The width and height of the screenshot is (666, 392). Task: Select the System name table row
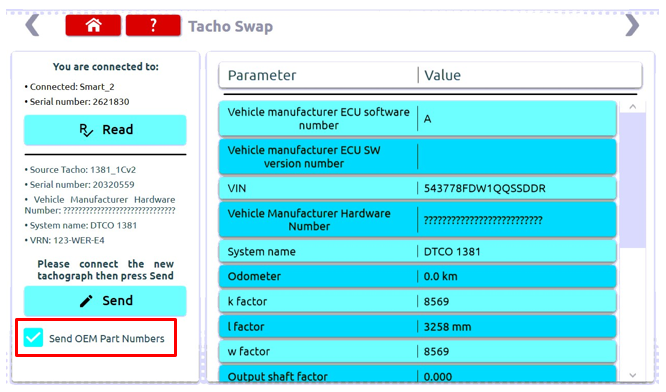point(418,251)
